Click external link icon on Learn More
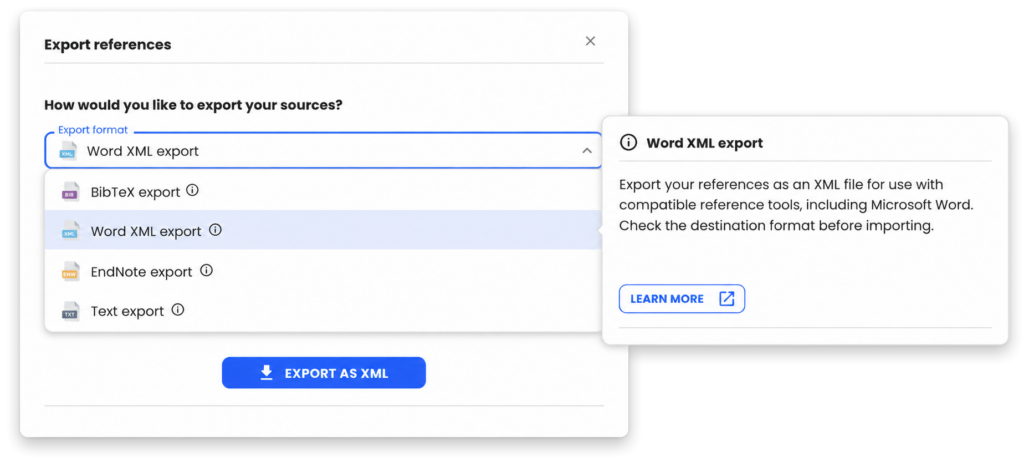Screen dimensions: 1024x472 click(x=726, y=299)
